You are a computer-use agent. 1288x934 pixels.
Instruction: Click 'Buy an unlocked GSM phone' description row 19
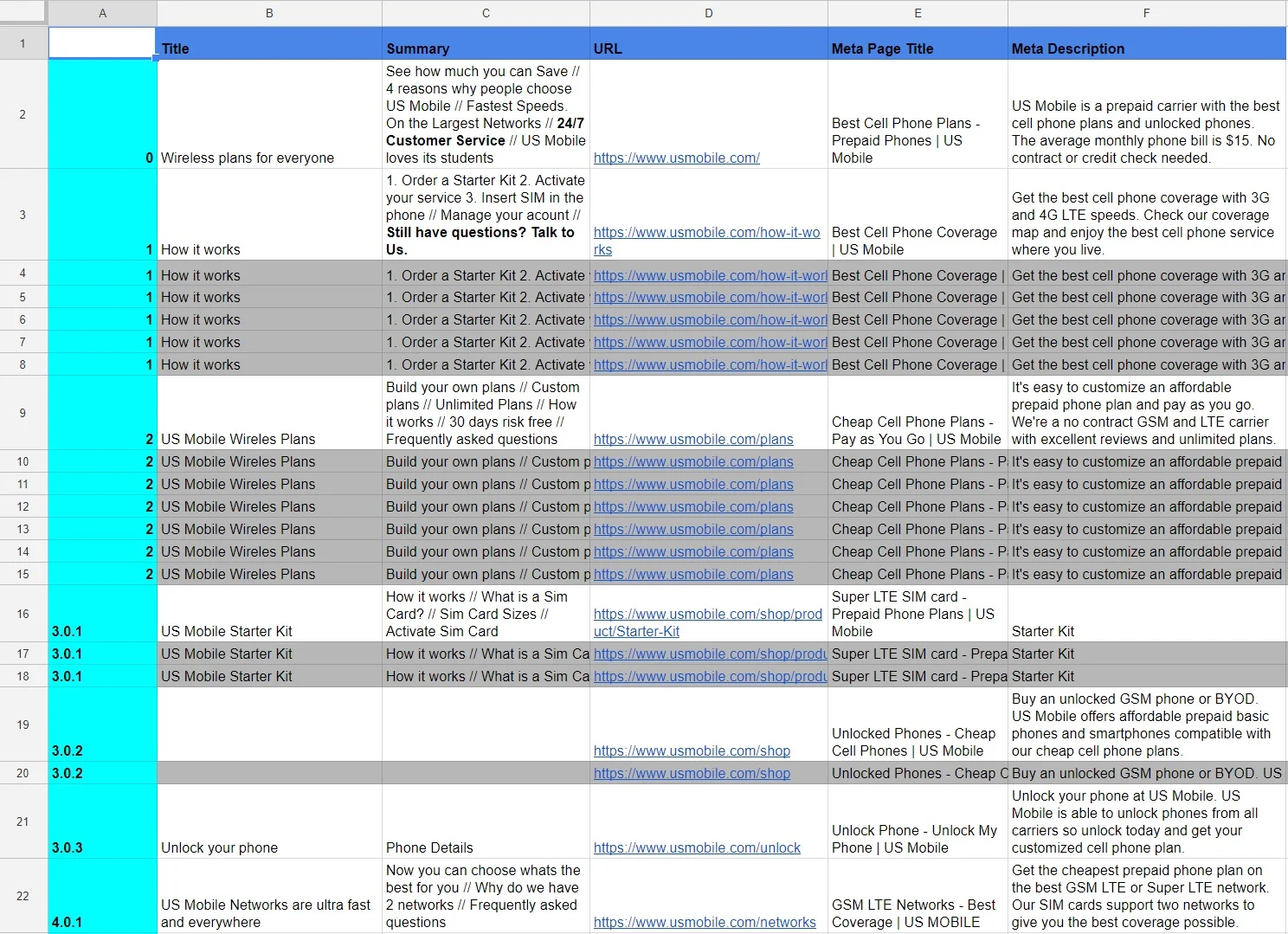point(1147,725)
